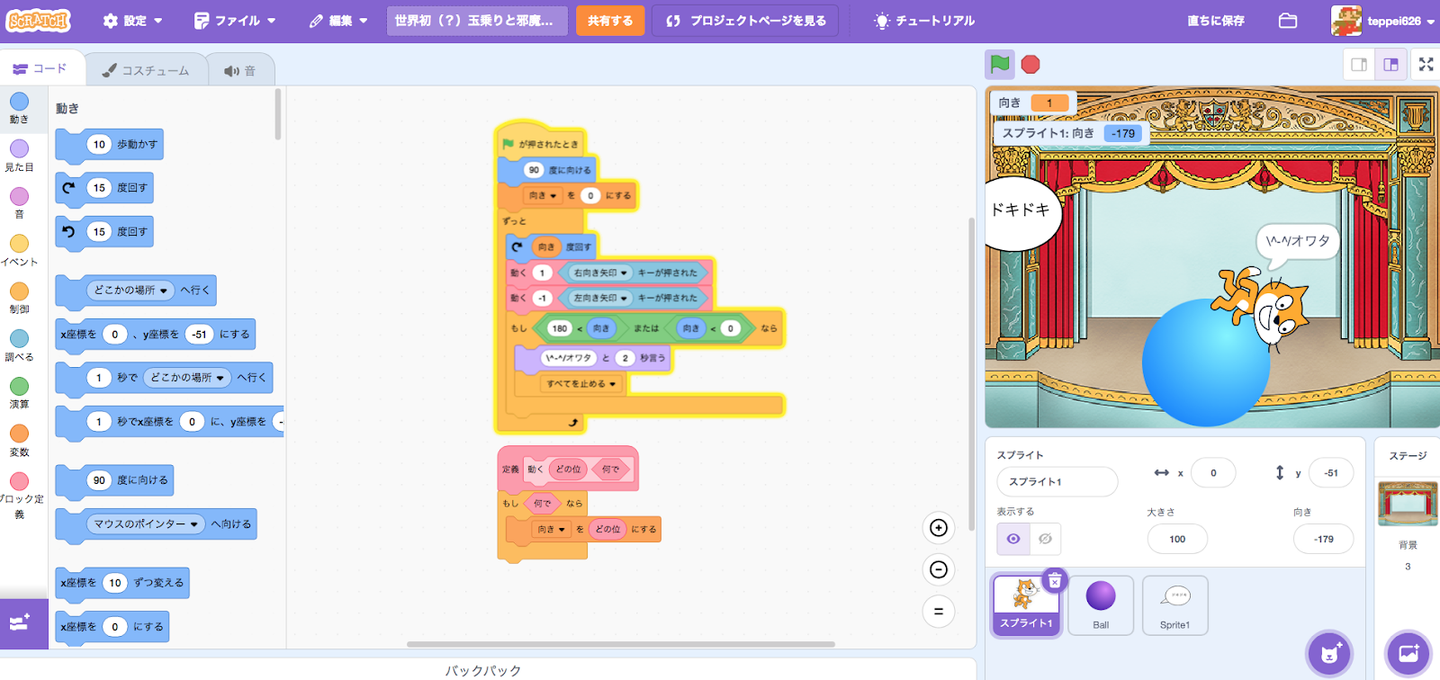Open the My Stuff folder icon
Screen dimensions: 1440x680
tap(1288, 20)
